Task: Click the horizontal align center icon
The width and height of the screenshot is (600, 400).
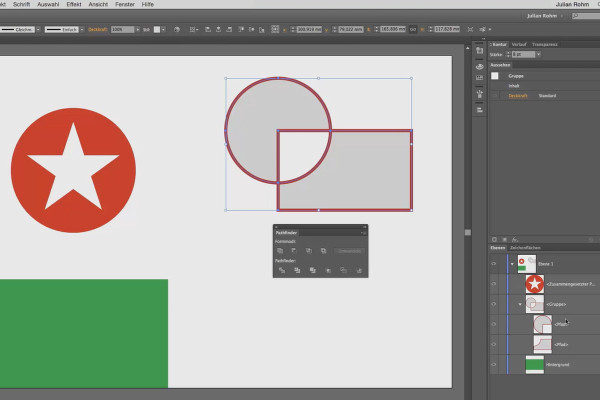Action: [x=218, y=29]
